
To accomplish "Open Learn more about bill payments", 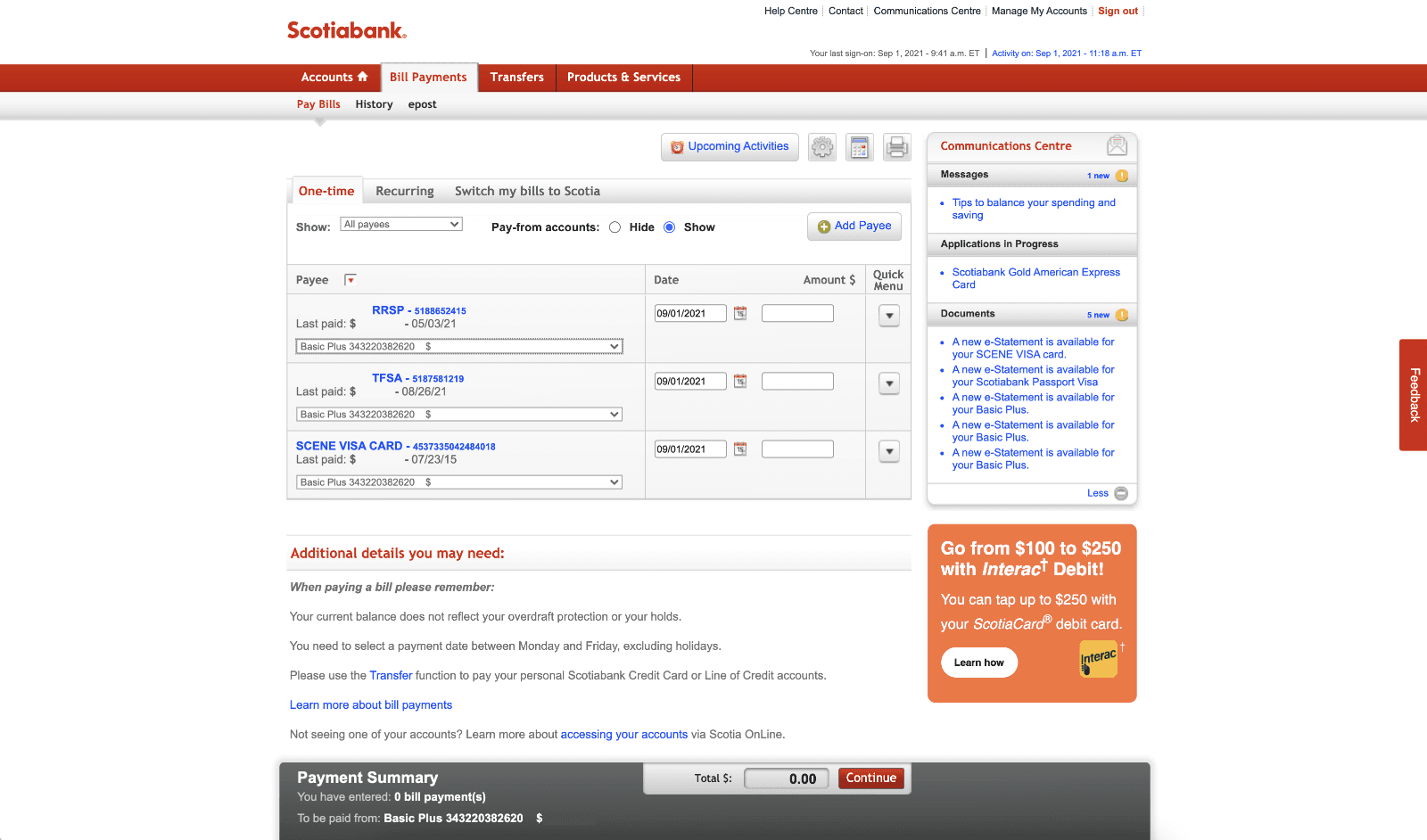I will [x=371, y=705].
